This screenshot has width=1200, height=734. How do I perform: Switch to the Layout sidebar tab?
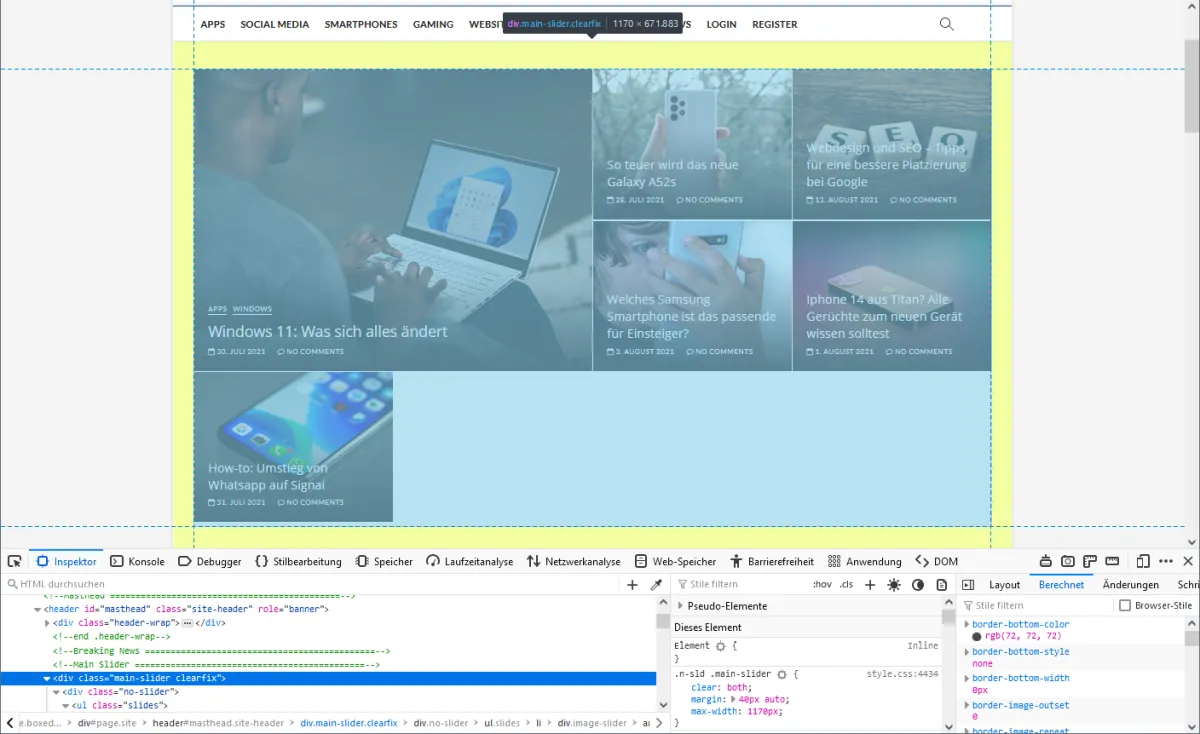[1004, 585]
